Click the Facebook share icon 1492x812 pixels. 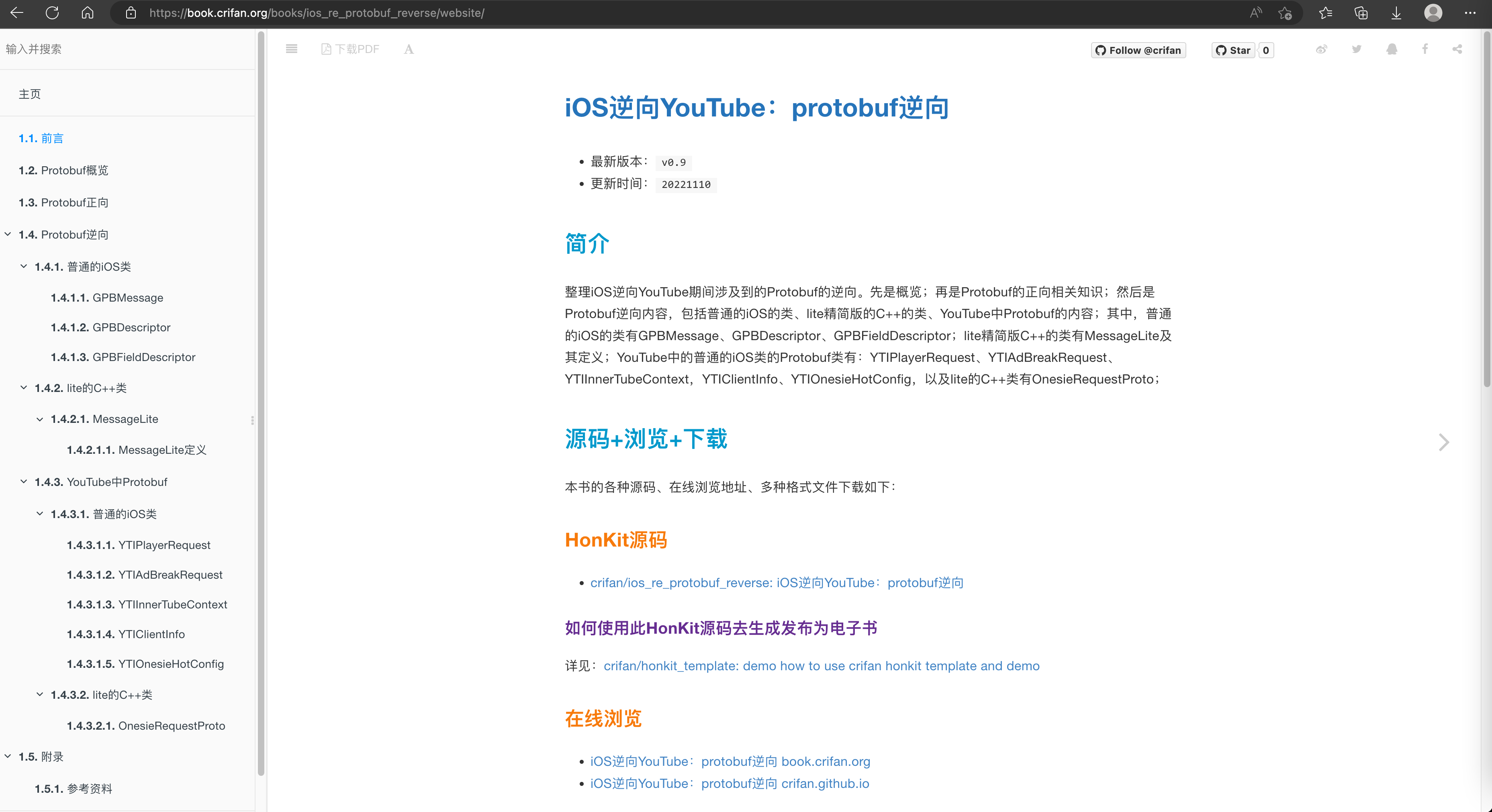(1425, 49)
